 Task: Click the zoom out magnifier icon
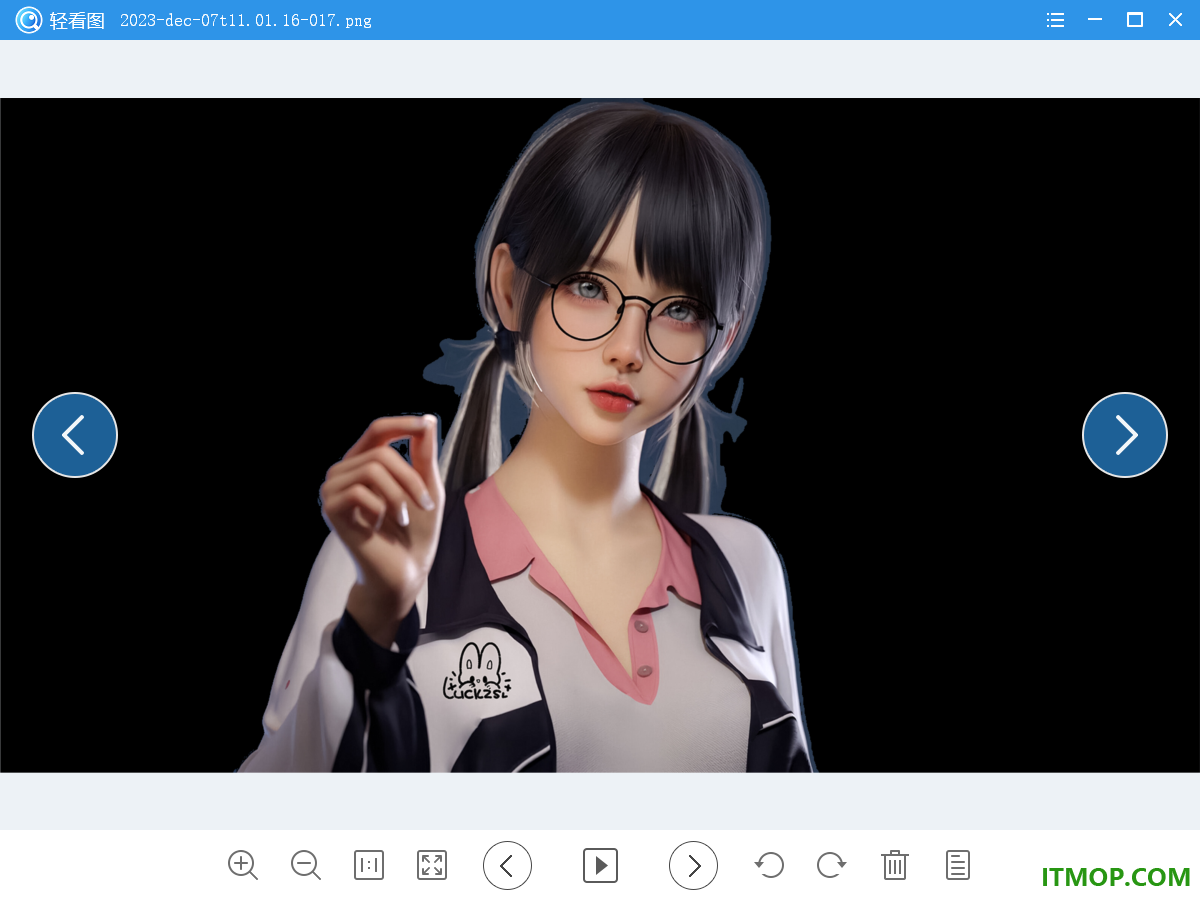coord(306,865)
